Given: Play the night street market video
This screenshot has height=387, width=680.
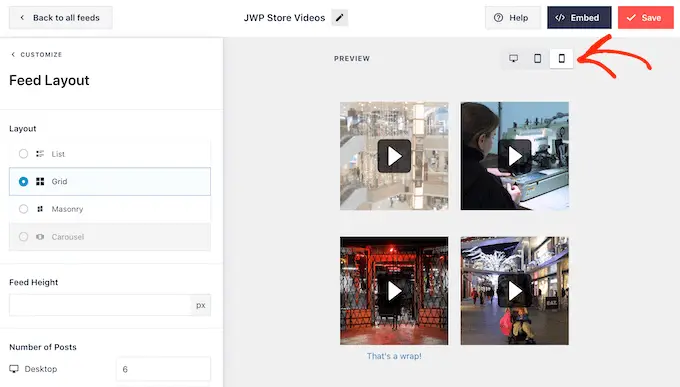Looking at the screenshot, I should coord(515,291).
